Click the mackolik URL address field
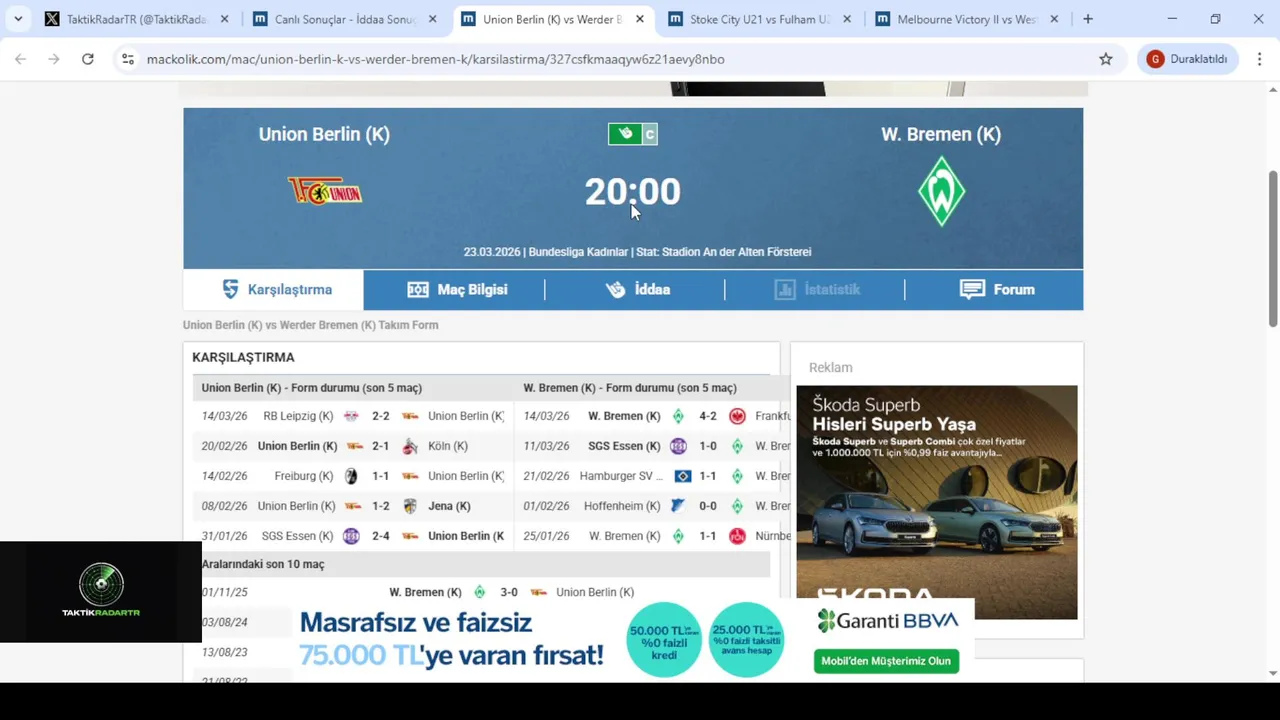Viewport: 1280px width, 720px height. (435, 59)
